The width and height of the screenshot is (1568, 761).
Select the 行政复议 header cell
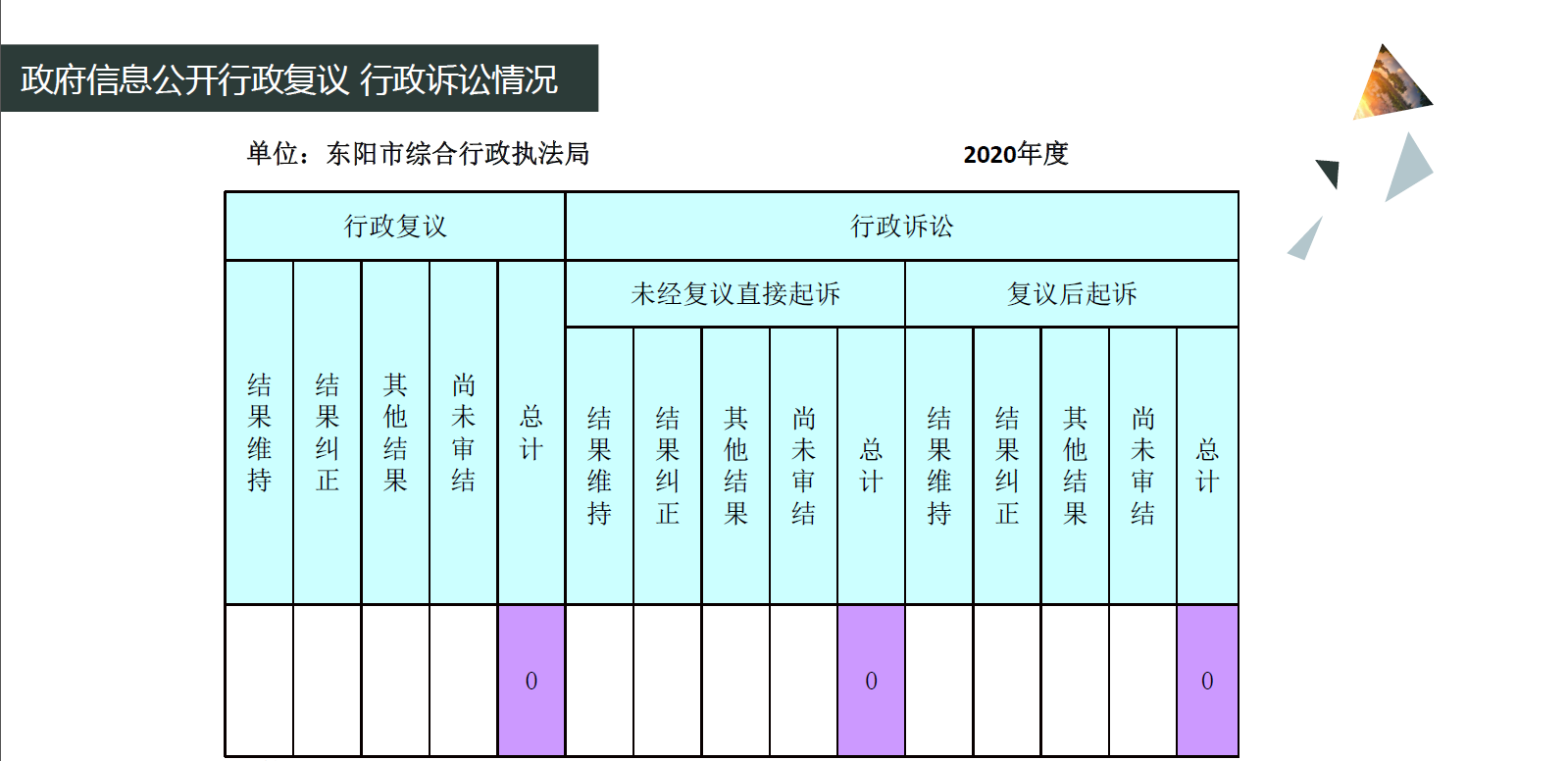click(395, 227)
